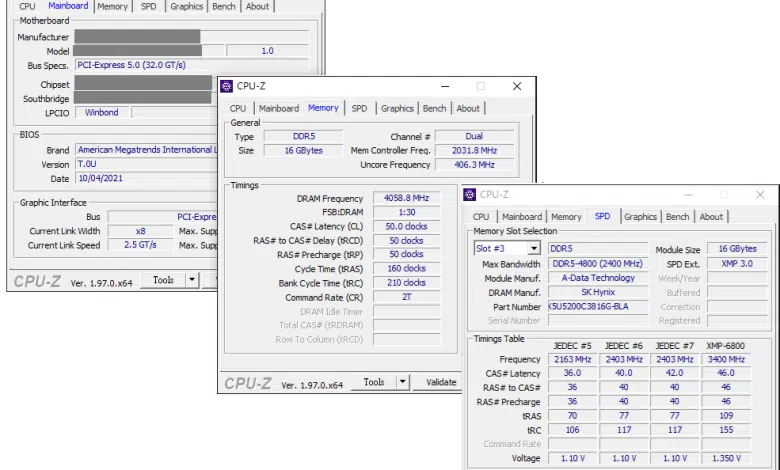Image resolution: width=780 pixels, height=470 pixels.
Task: Click the Current Link Width value x8
Action: pyautogui.click(x=140, y=231)
